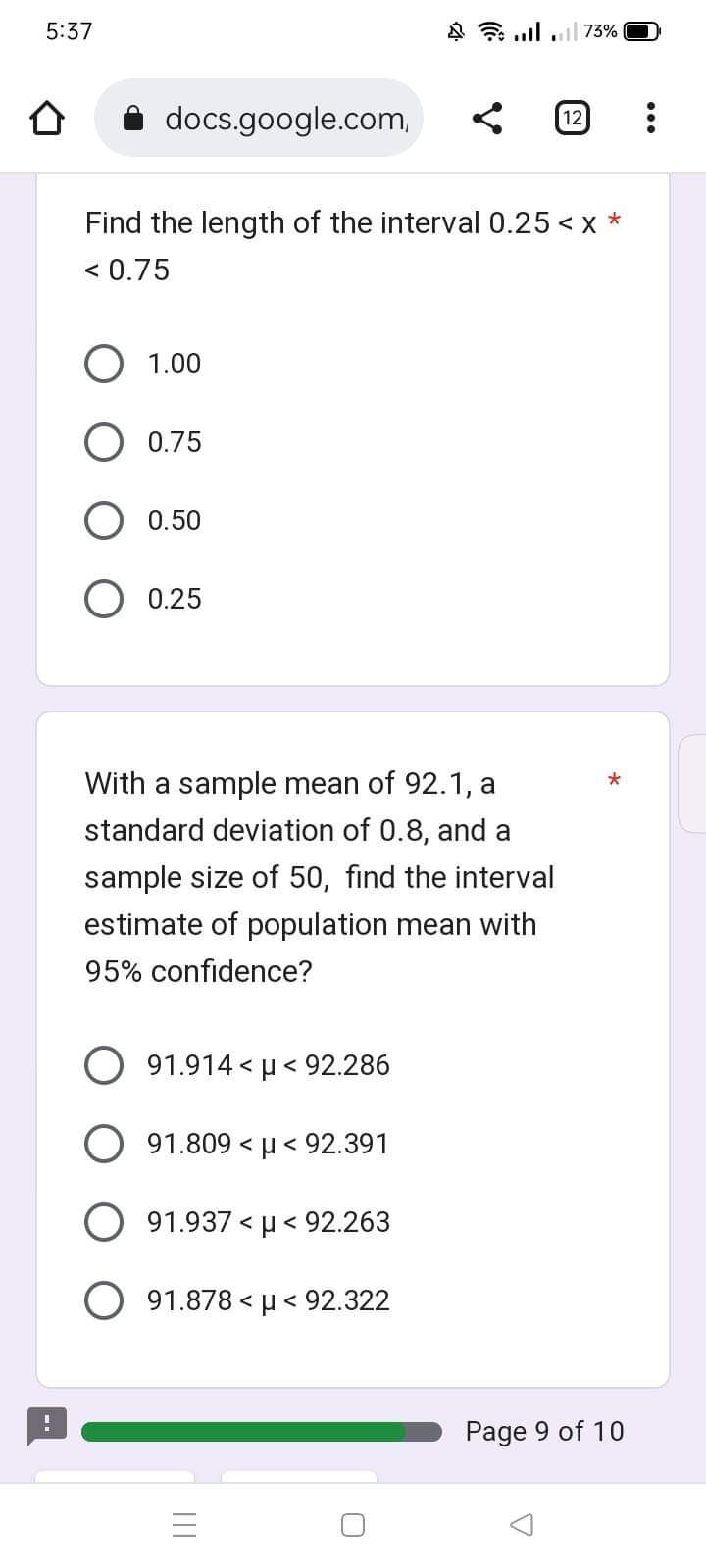
Task: Choose 0.25 for the interval question
Action: [104, 598]
